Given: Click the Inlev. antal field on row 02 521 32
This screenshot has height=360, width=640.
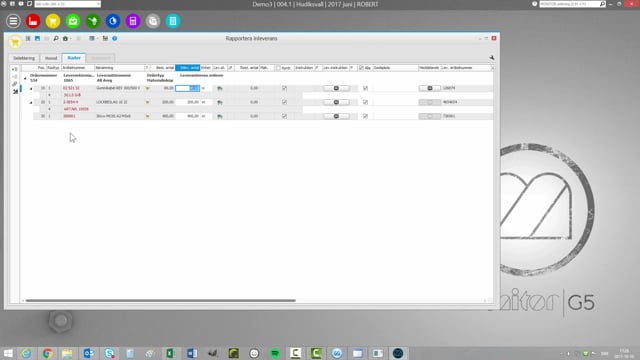Looking at the screenshot, I should point(188,88).
